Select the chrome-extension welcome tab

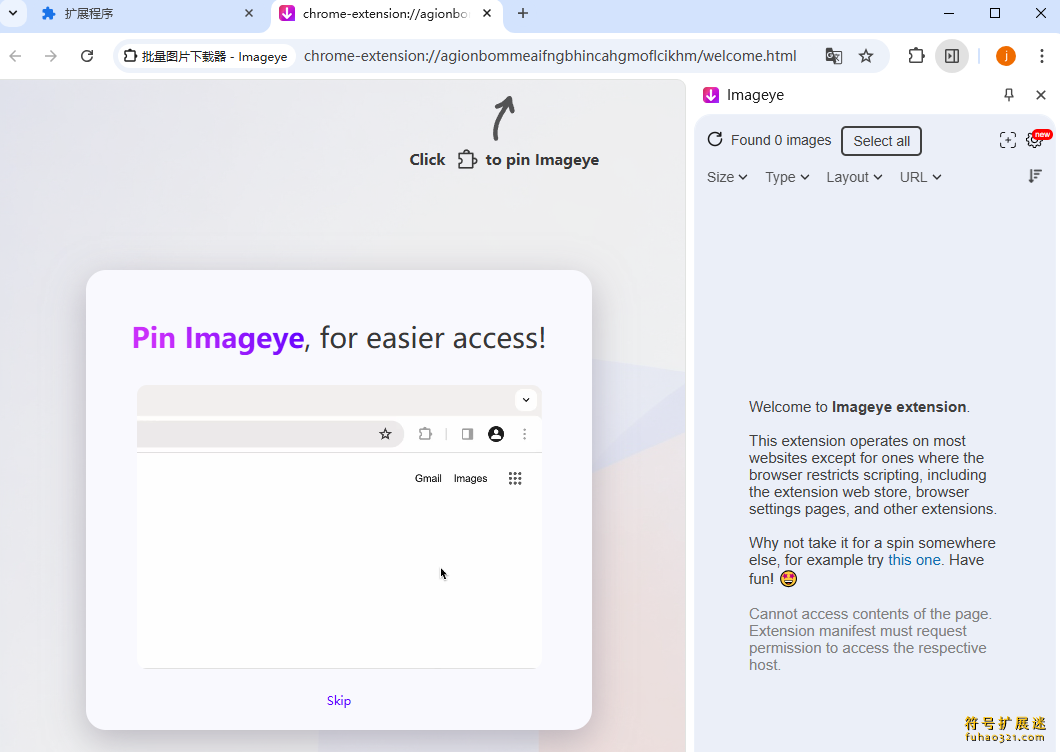pos(387,14)
